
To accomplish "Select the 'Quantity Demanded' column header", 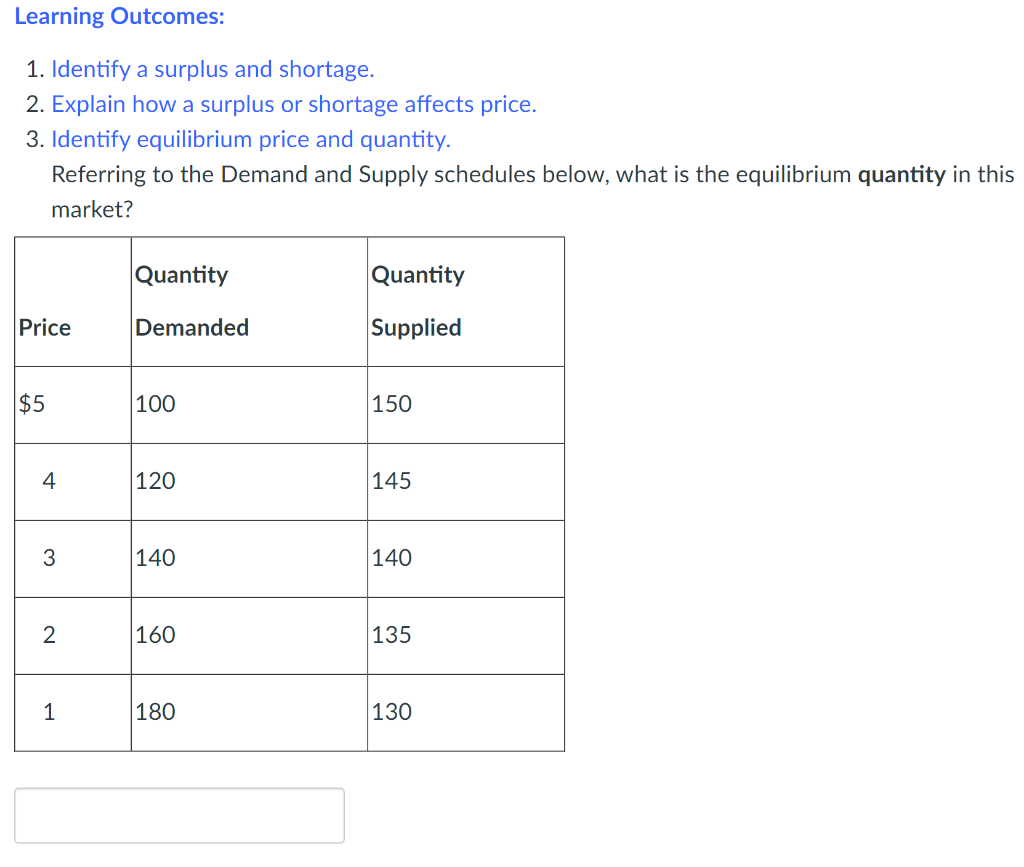I will point(191,301).
